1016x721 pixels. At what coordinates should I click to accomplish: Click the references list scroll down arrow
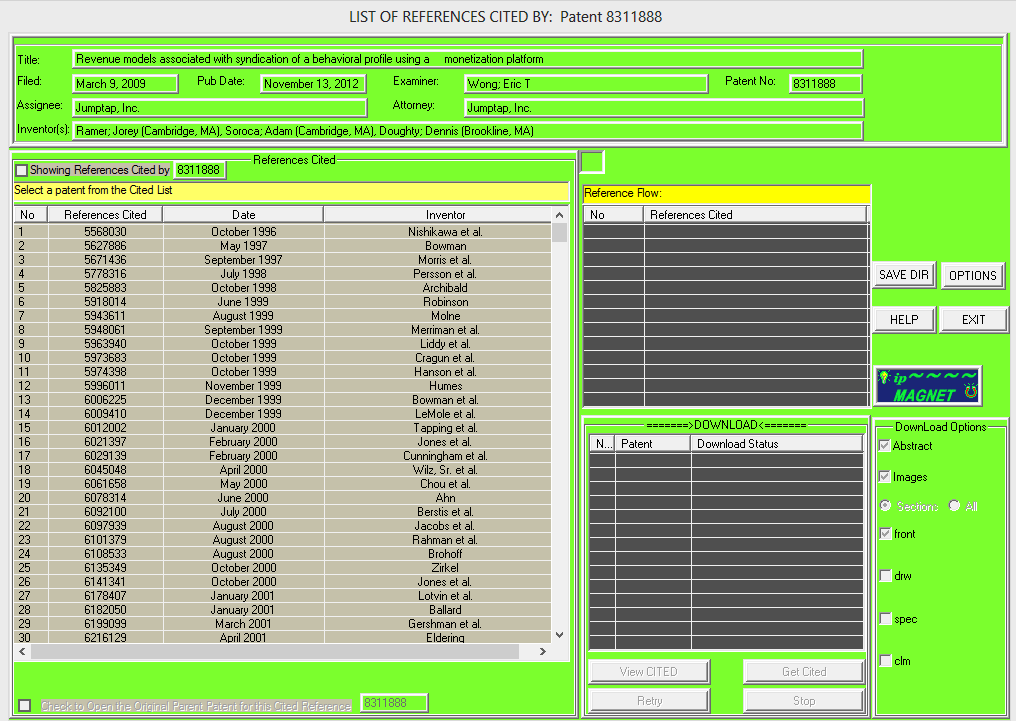point(560,635)
